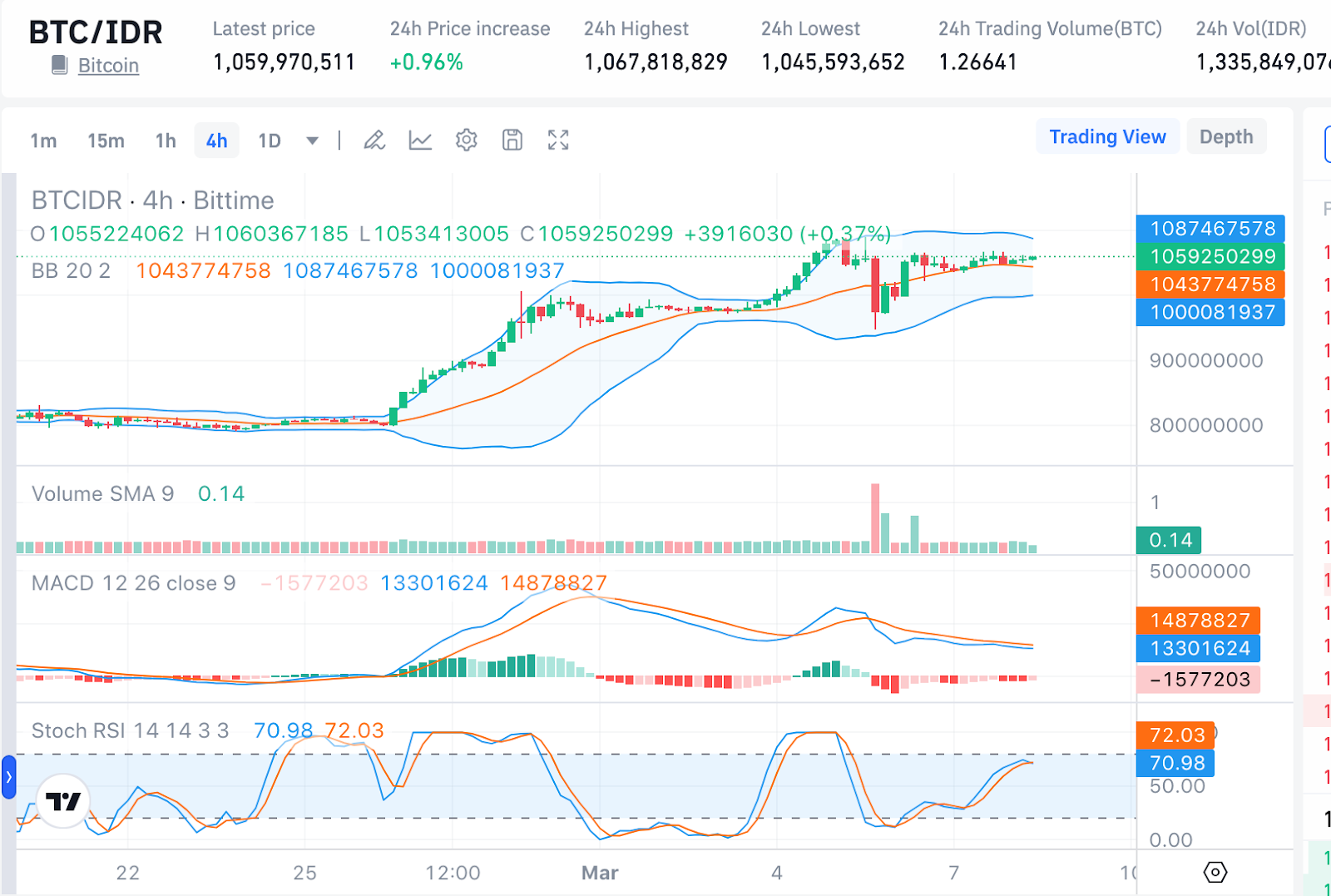Click the 900000000 price scale label
Viewport: 1331px width, 896px height.
tap(1206, 360)
